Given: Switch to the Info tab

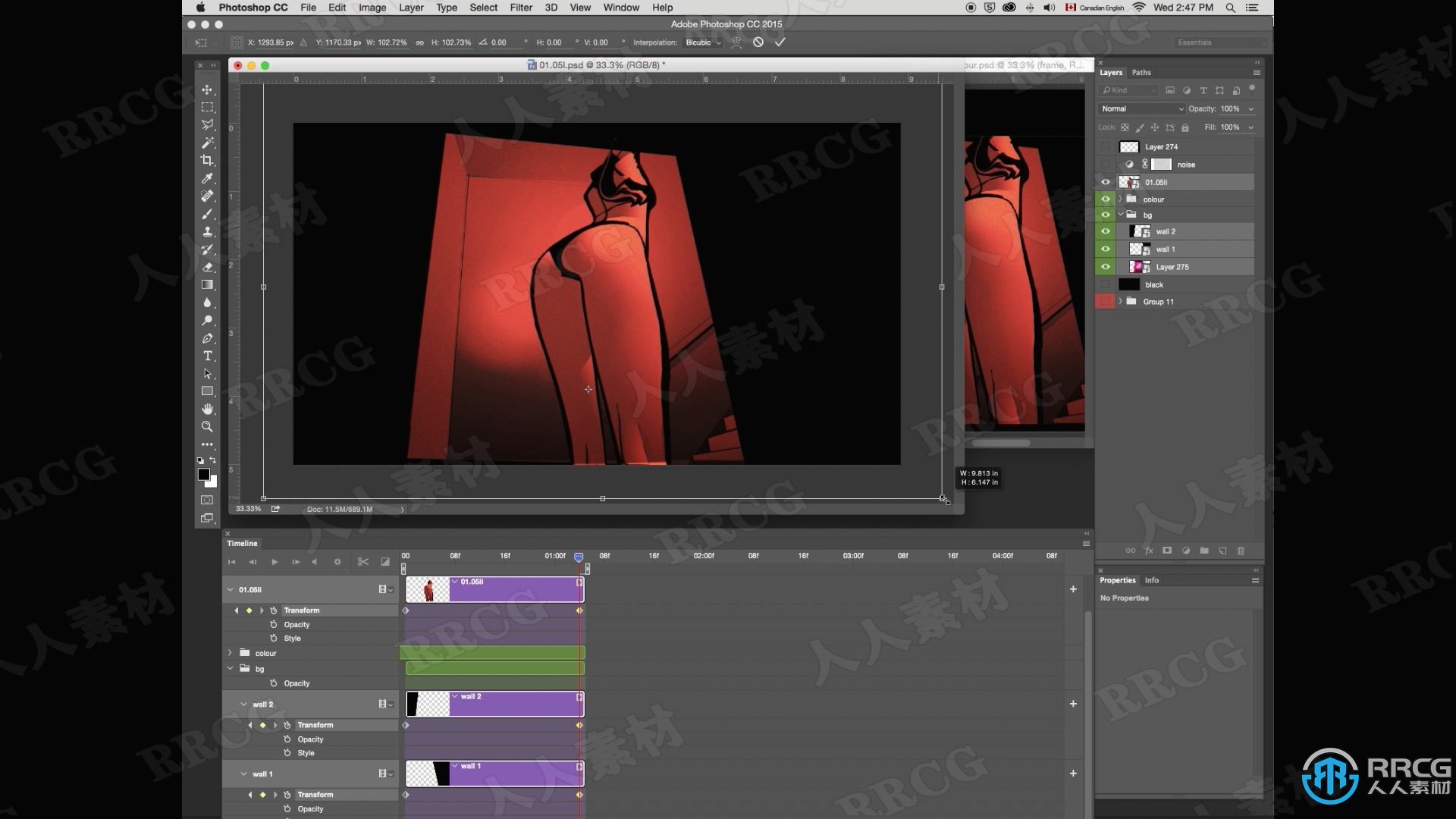Looking at the screenshot, I should point(1152,580).
